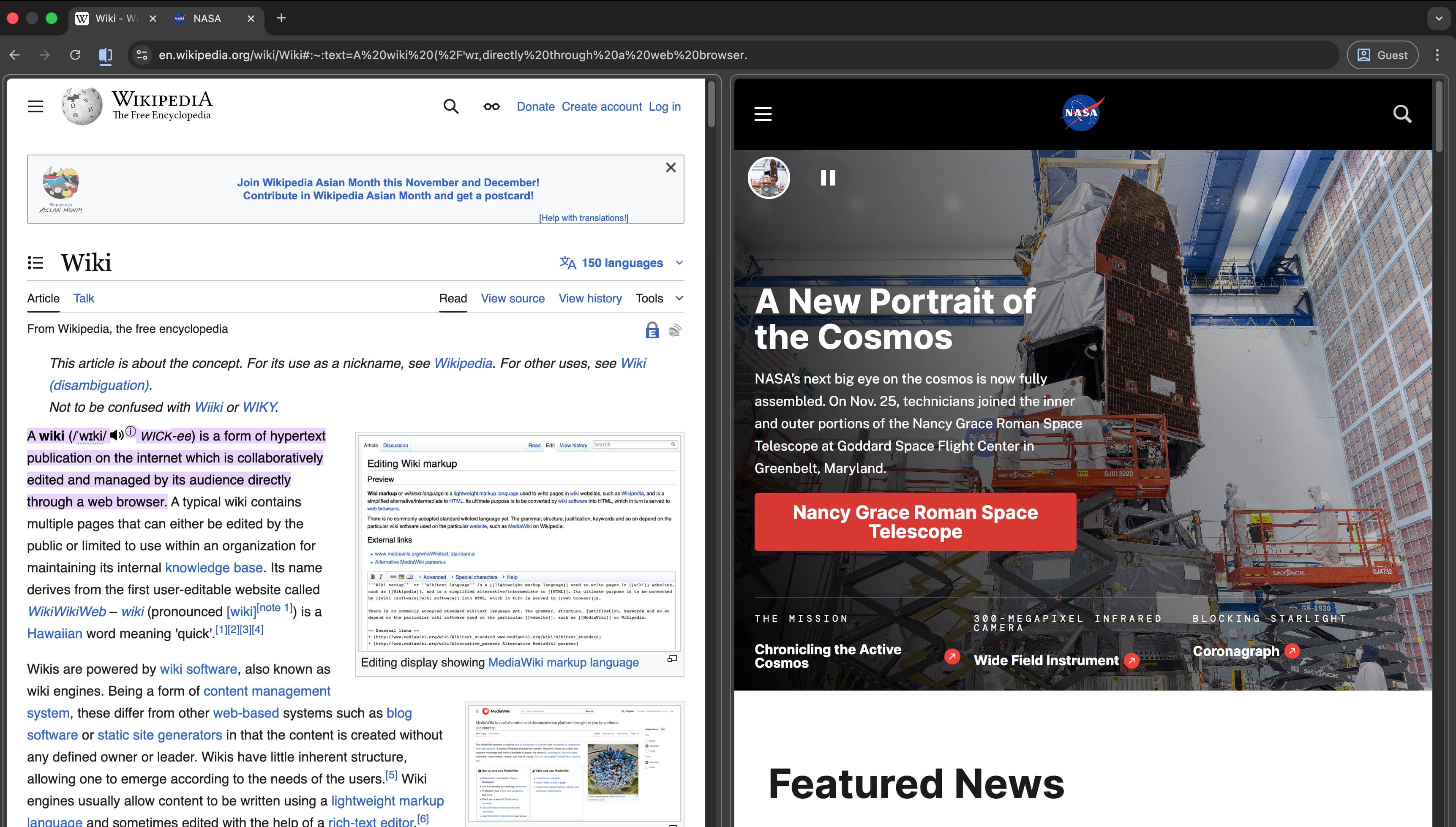Click the blue padlock protection icon

click(652, 330)
